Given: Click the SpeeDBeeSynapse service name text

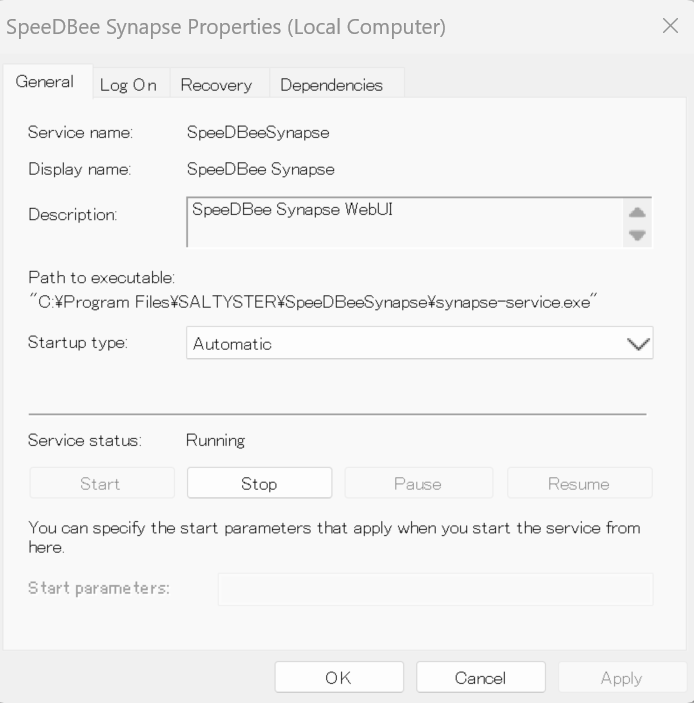Looking at the screenshot, I should (x=258, y=133).
